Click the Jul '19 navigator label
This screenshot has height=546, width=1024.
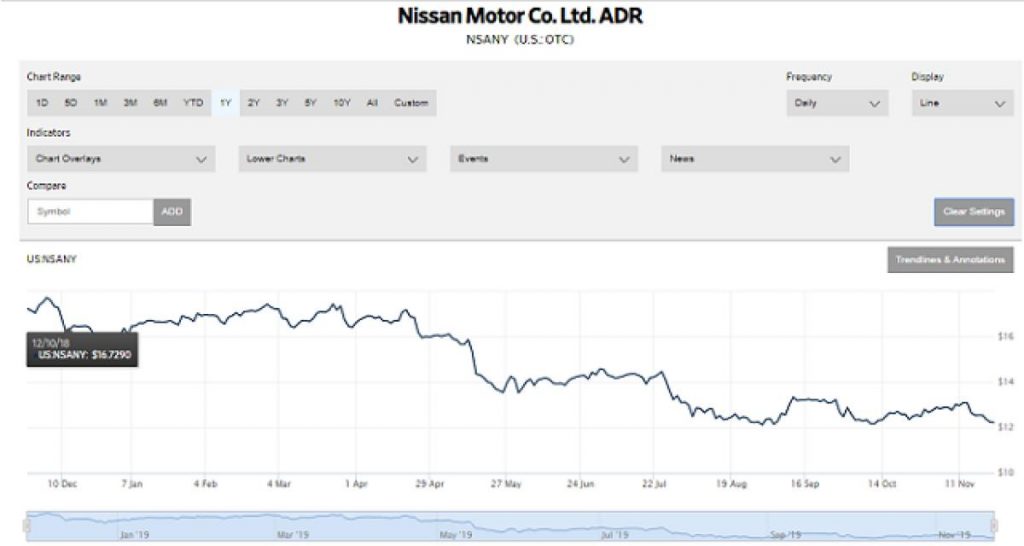point(615,535)
